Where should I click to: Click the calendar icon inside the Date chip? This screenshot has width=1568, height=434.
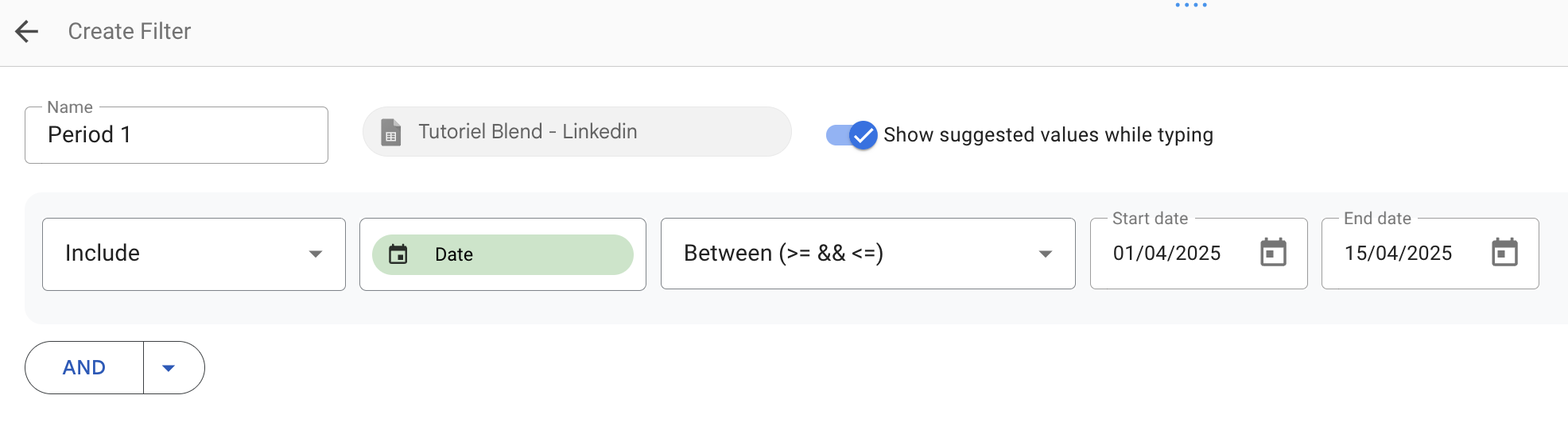[x=398, y=254]
